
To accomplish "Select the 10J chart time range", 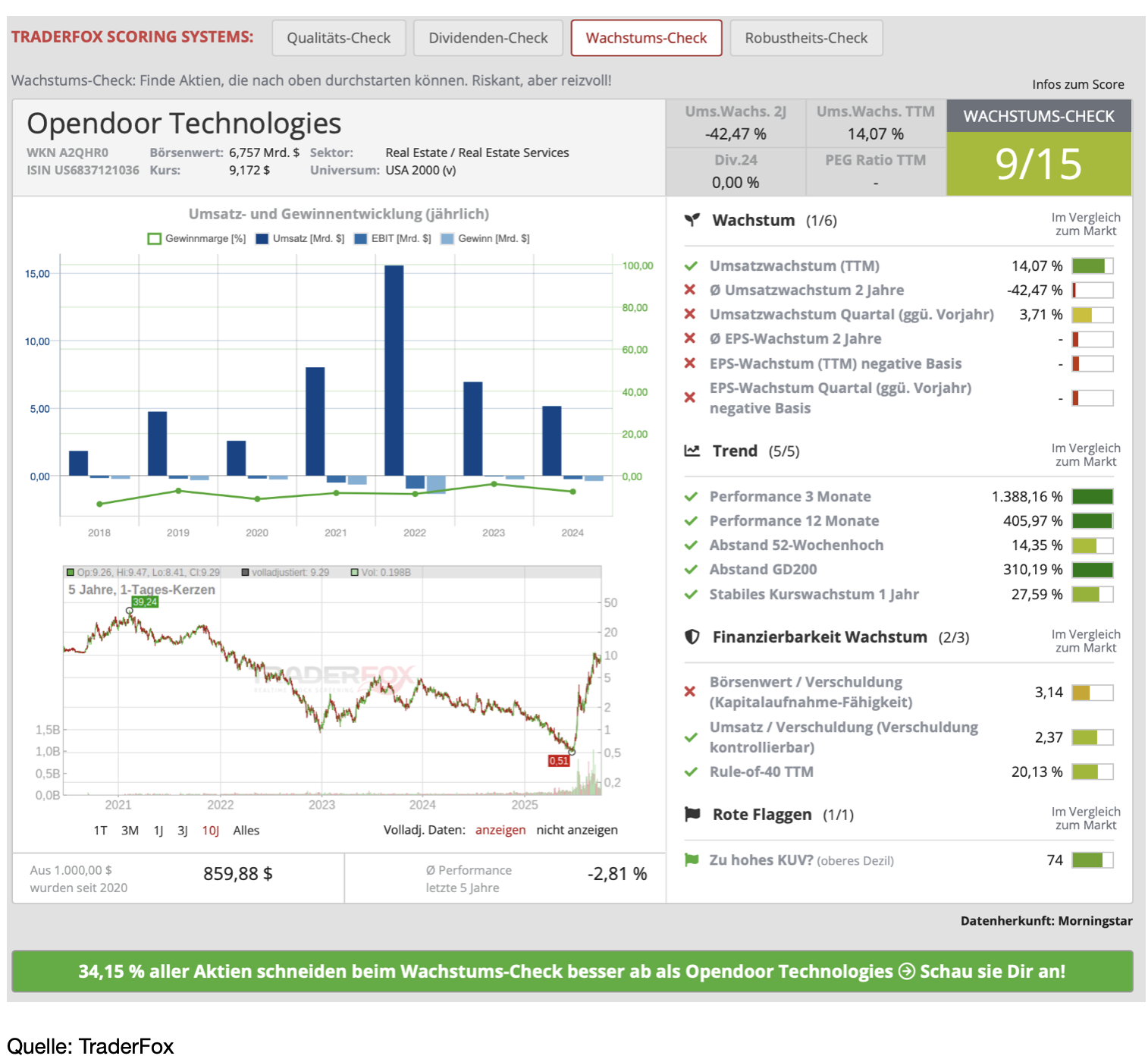I will (x=210, y=831).
